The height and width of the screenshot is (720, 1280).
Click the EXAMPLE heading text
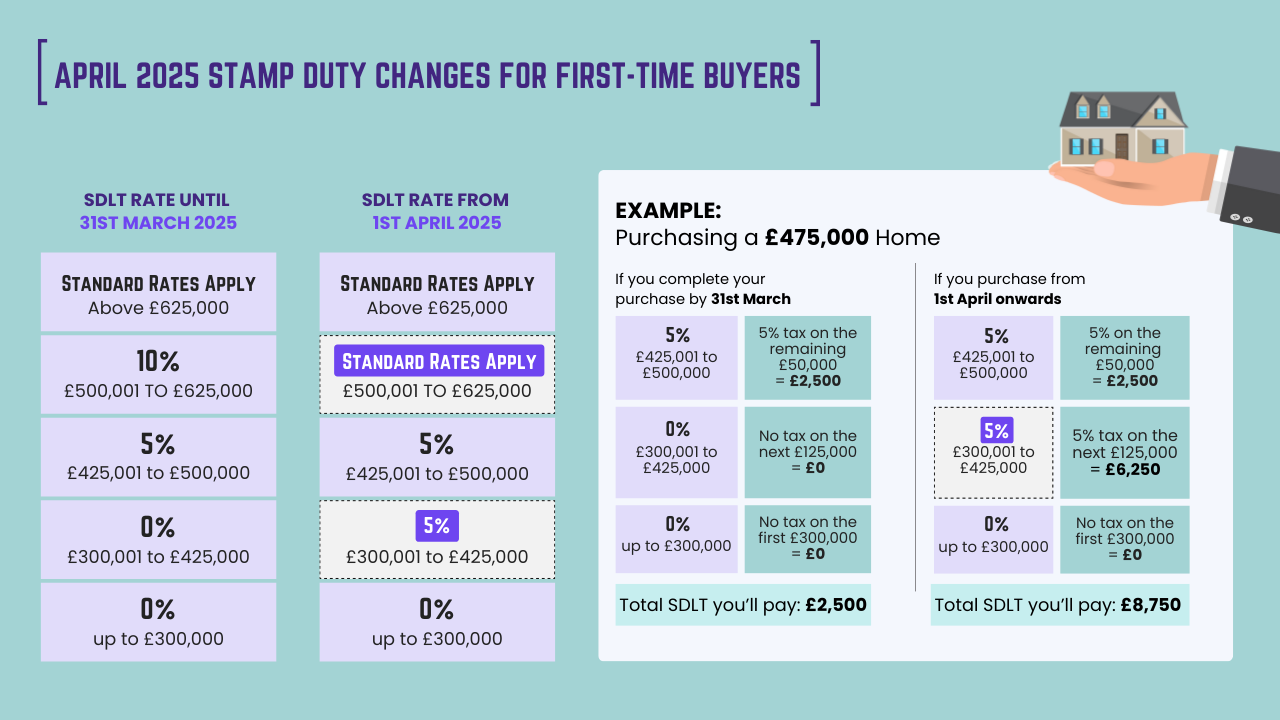668,211
